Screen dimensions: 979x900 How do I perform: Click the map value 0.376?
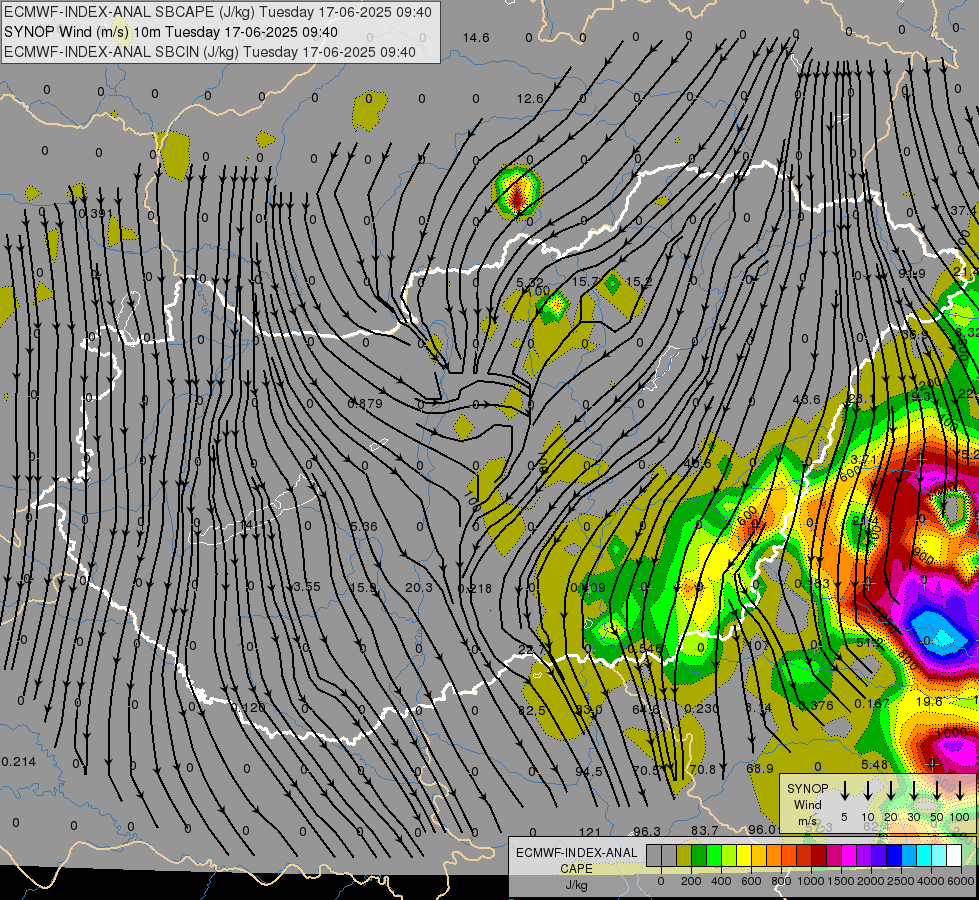pyautogui.click(x=816, y=706)
